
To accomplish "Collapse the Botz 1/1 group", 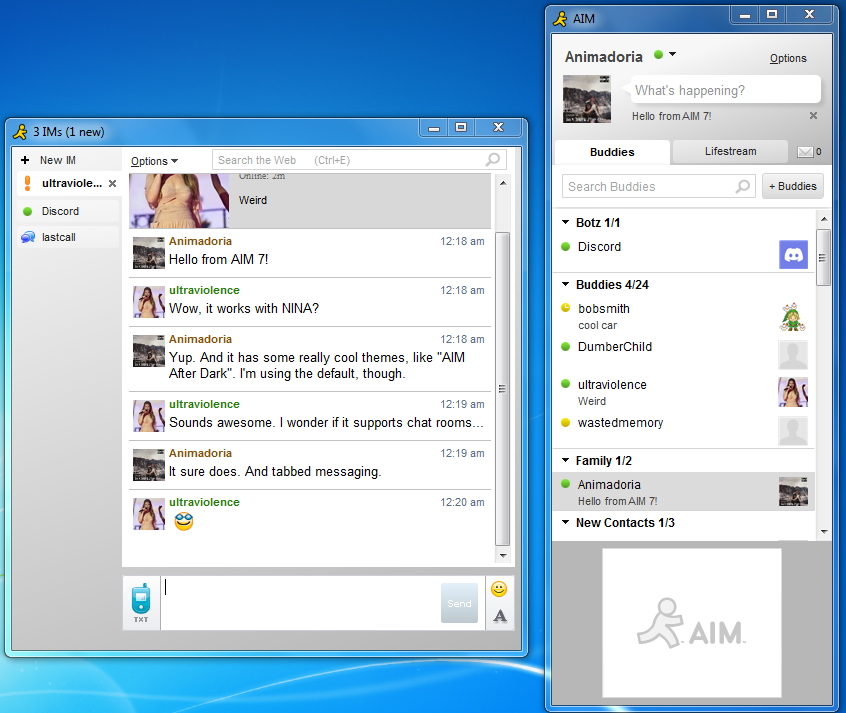I will point(565,222).
